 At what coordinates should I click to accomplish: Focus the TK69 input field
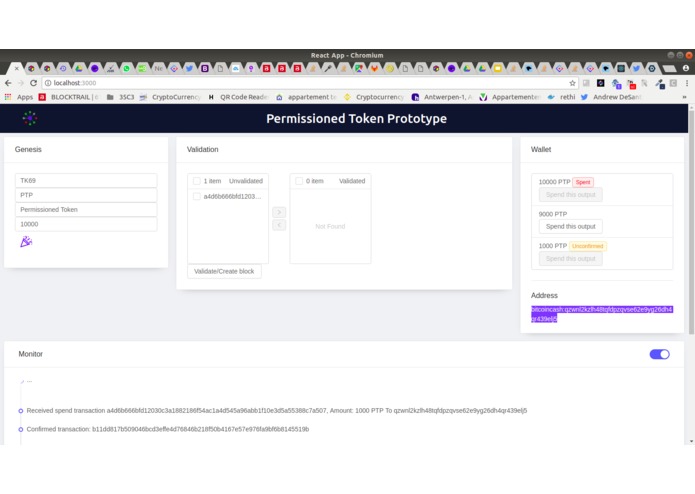click(86, 180)
